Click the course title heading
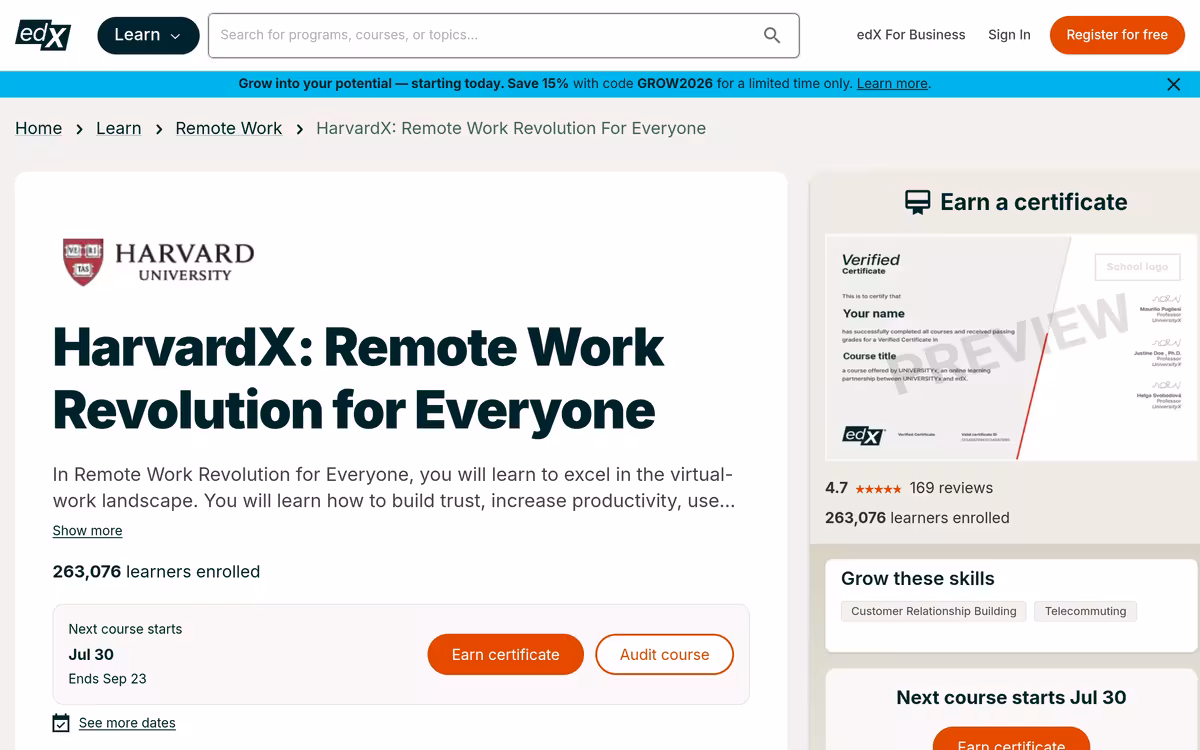Viewport: 1200px width, 750px height. (358, 378)
